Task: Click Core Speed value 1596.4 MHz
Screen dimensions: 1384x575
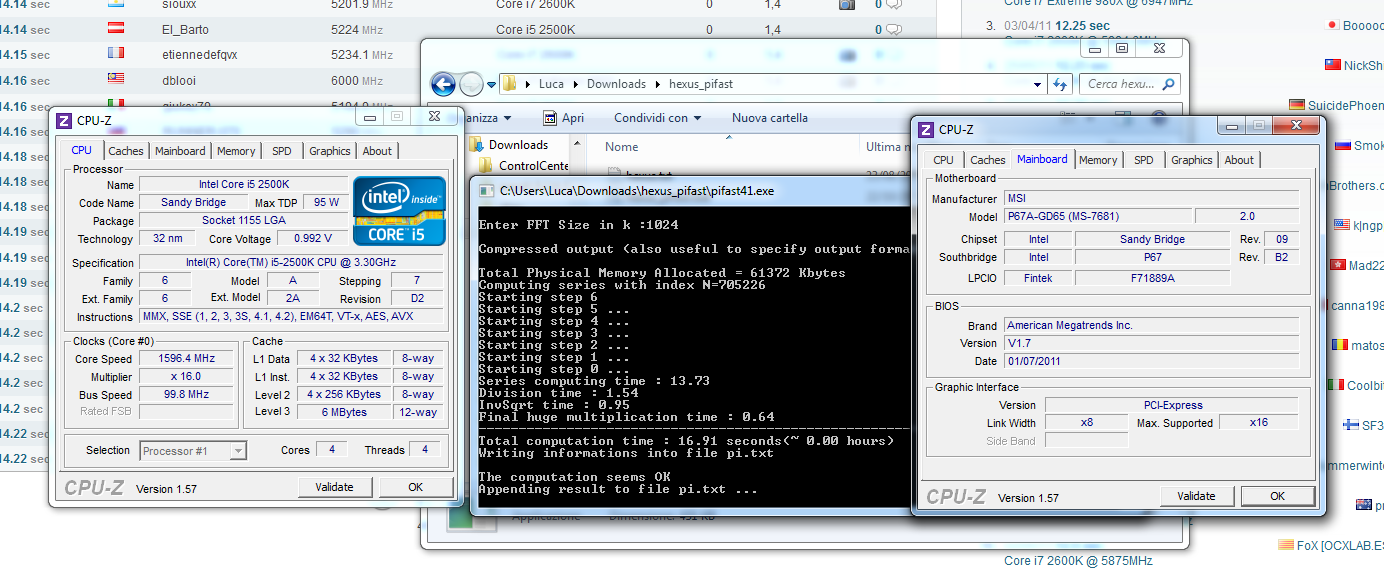Action: (x=187, y=358)
